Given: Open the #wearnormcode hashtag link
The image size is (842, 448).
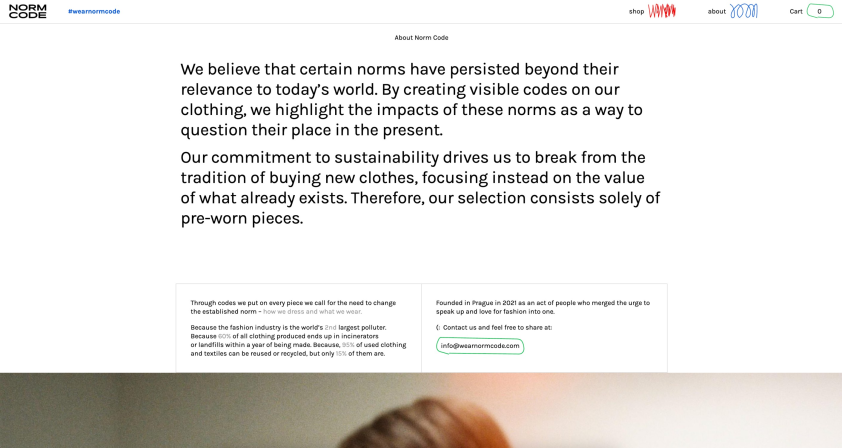Looking at the screenshot, I should [x=94, y=11].
